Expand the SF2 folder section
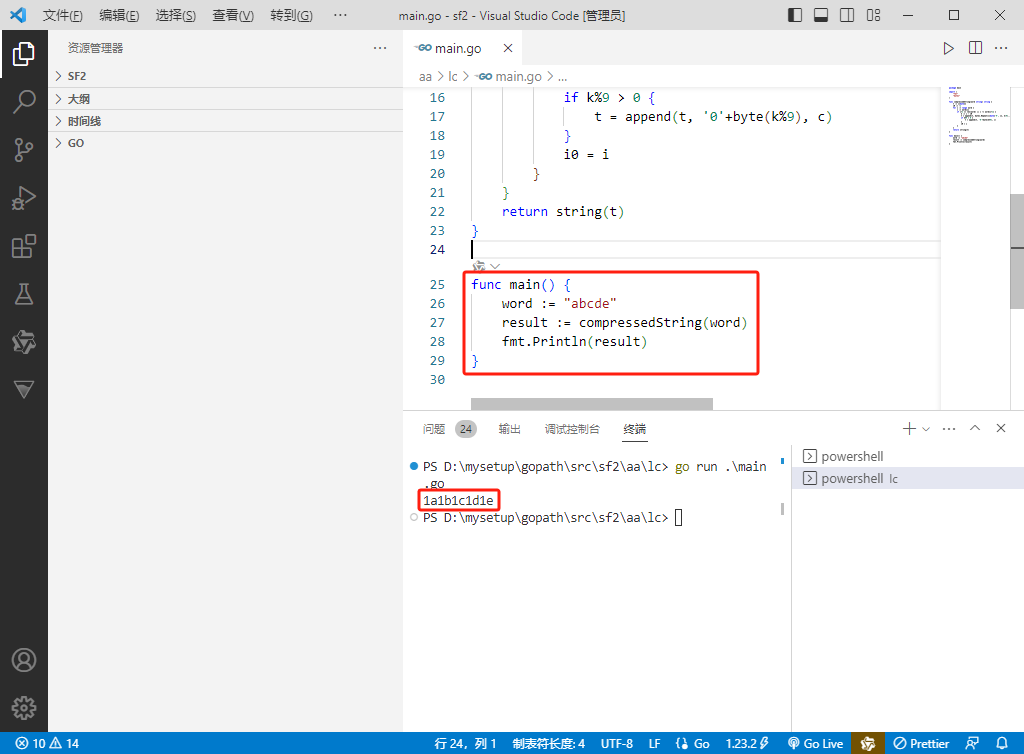This screenshot has height=754, width=1024. tap(226, 76)
